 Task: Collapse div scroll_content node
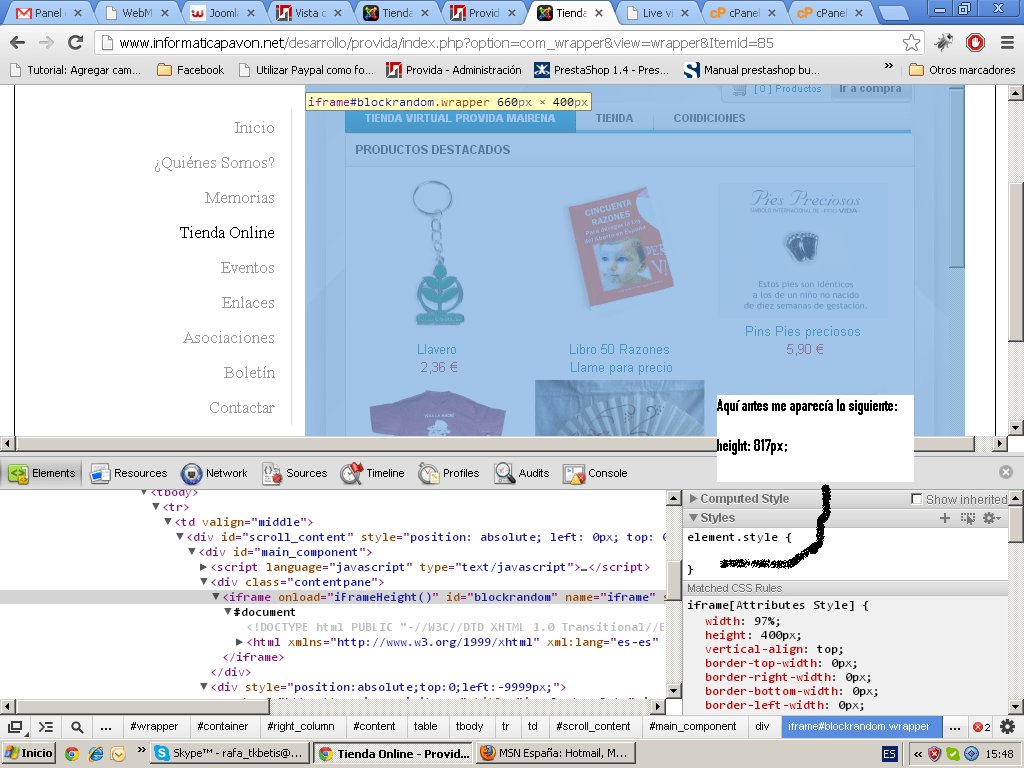[x=180, y=537]
